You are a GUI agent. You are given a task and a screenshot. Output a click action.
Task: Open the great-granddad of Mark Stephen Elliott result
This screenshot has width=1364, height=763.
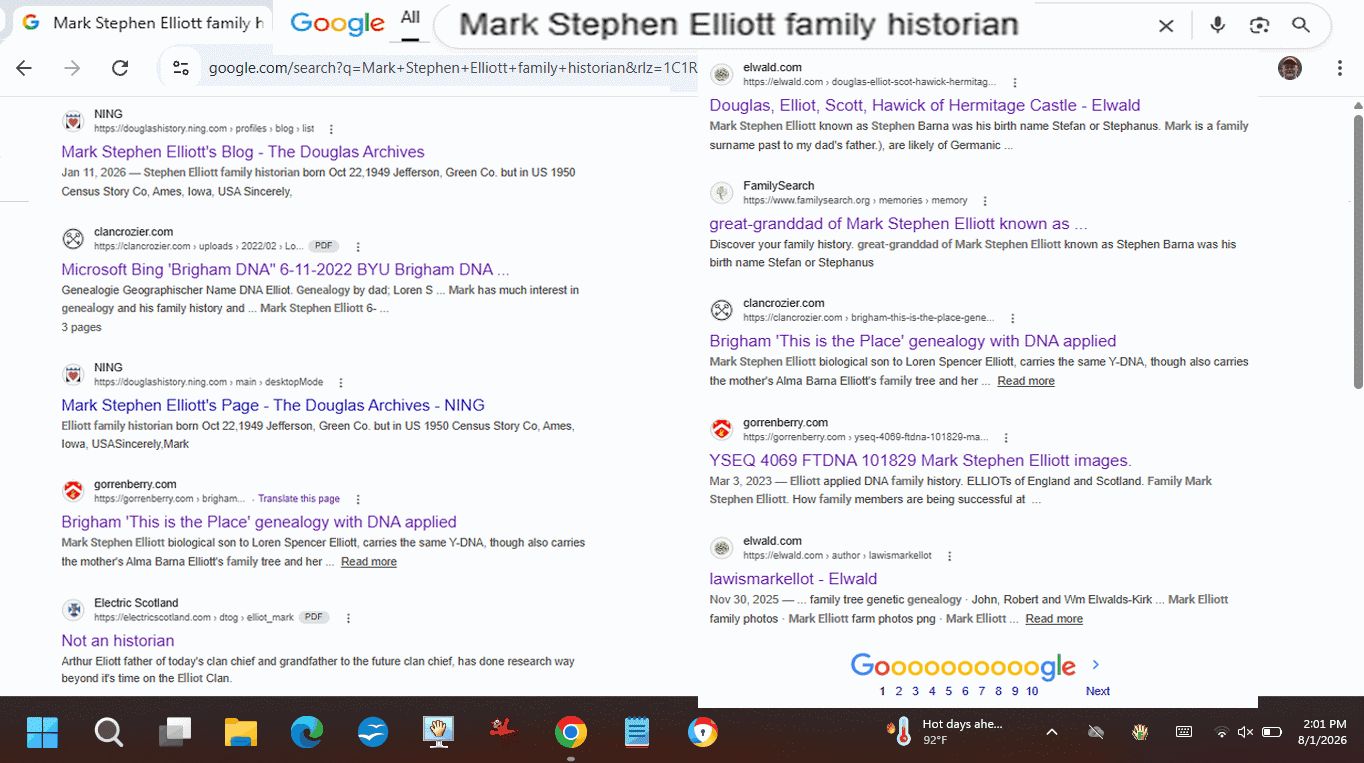(x=898, y=224)
